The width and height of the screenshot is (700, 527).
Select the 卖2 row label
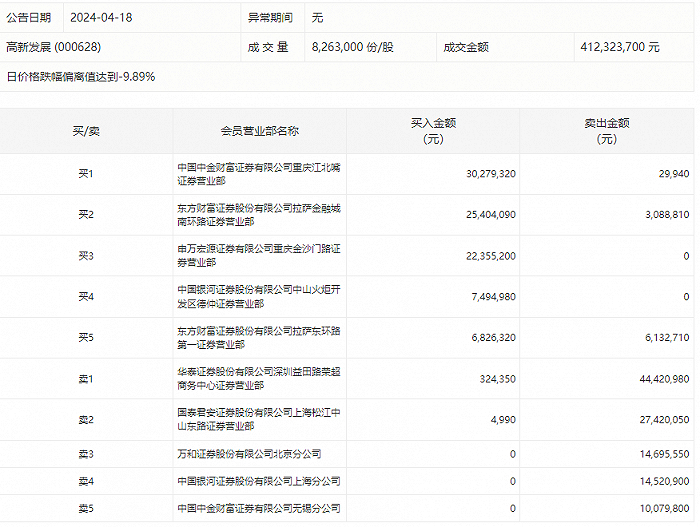pos(86,419)
